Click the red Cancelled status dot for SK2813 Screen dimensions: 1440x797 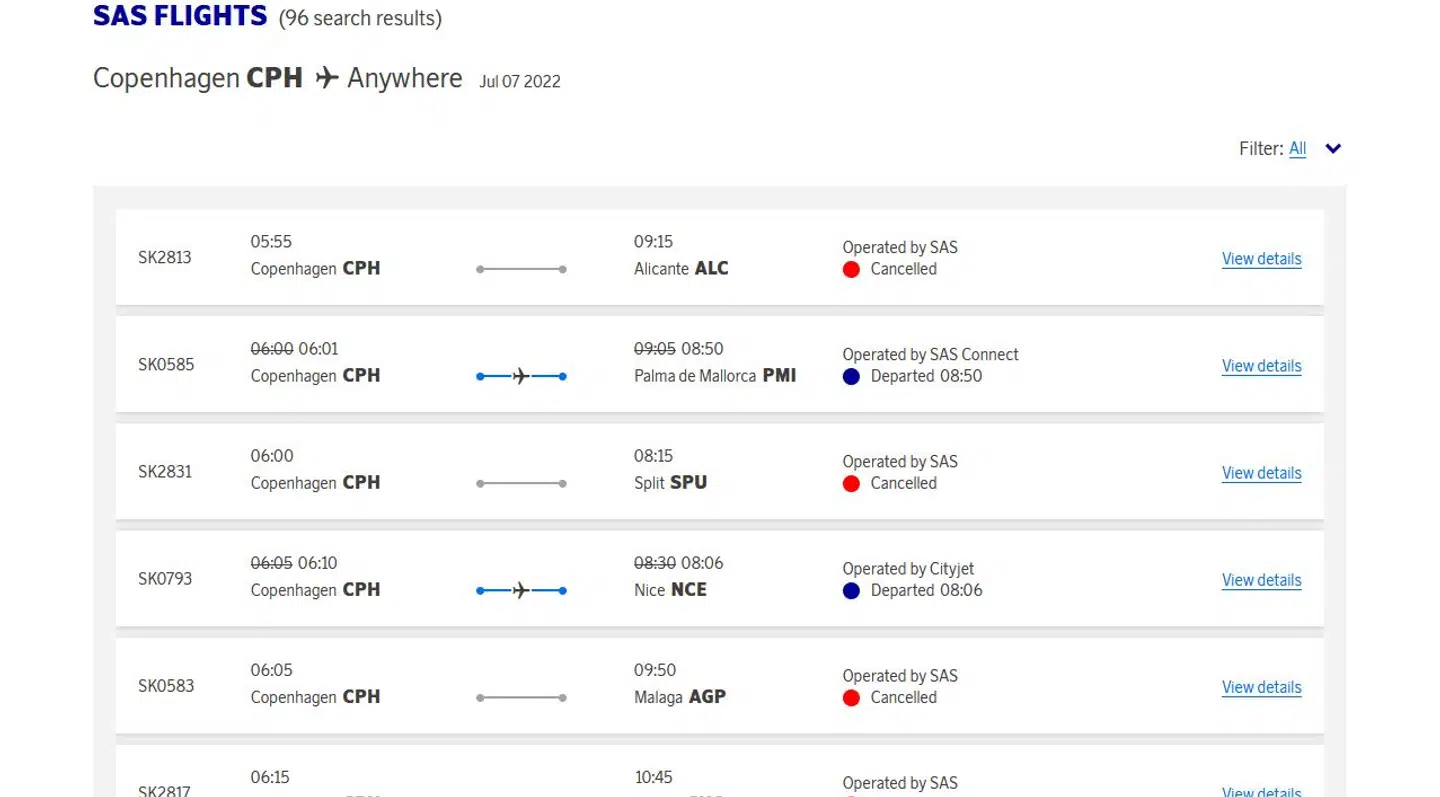click(851, 269)
